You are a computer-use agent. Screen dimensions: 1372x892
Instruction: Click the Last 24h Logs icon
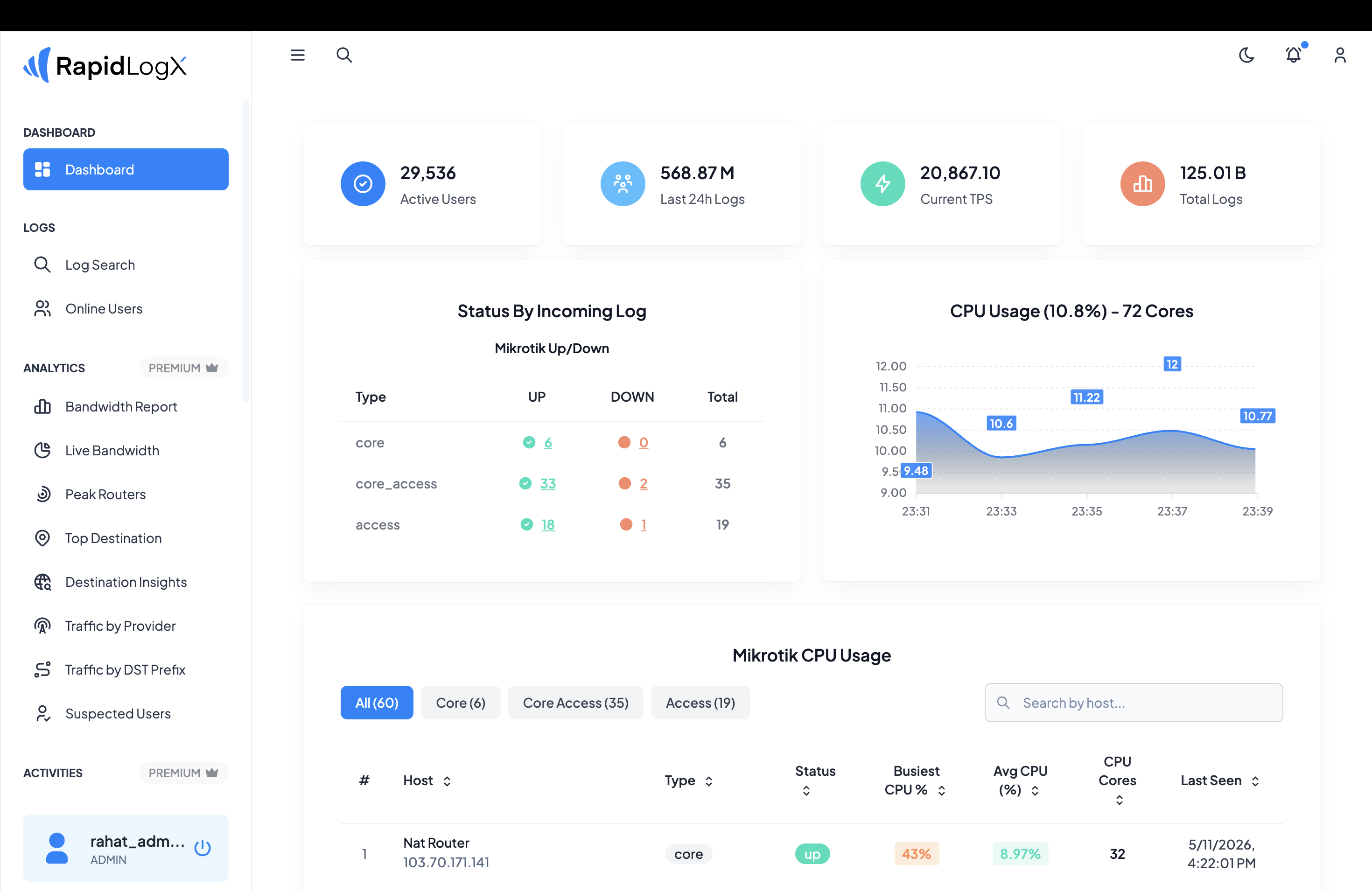pos(623,184)
